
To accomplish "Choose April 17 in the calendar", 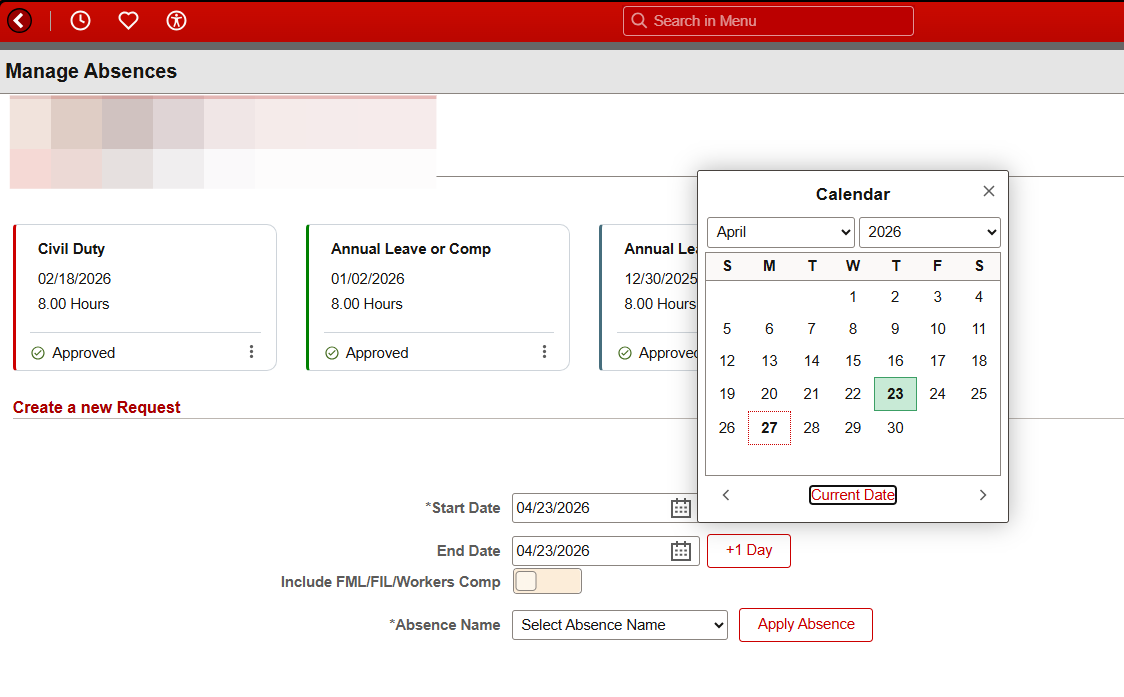I will pyautogui.click(x=938, y=361).
